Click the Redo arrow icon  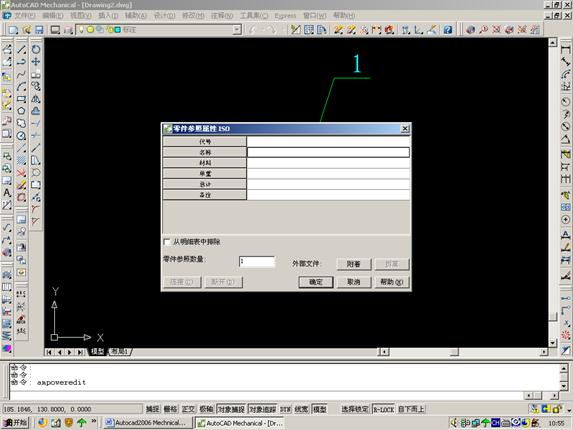pos(271,30)
